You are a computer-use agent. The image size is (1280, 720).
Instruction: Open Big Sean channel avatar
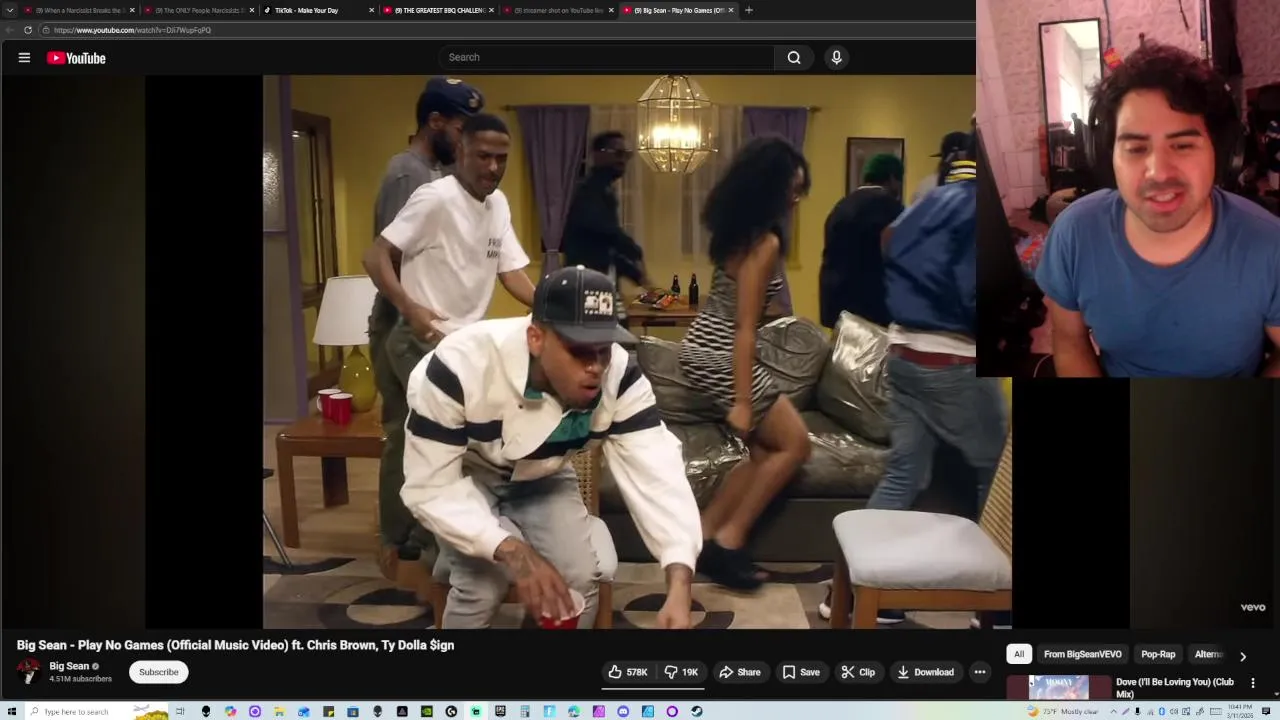click(x=28, y=671)
